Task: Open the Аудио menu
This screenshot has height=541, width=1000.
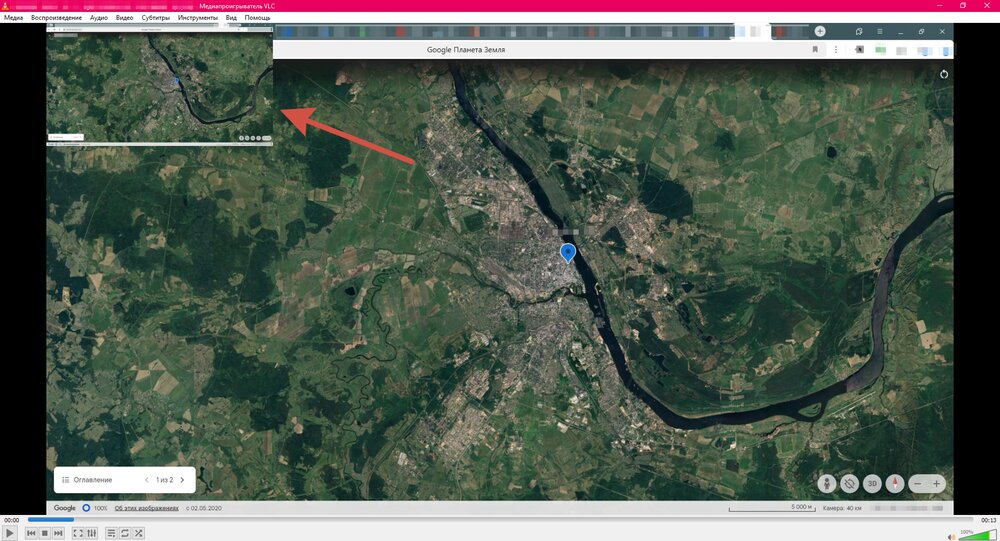Action: tap(99, 18)
